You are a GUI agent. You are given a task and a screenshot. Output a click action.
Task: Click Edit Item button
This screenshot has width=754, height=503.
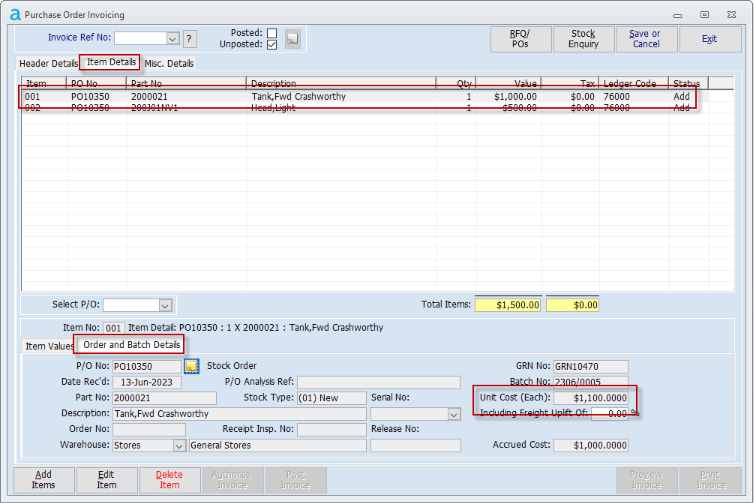click(x=107, y=480)
